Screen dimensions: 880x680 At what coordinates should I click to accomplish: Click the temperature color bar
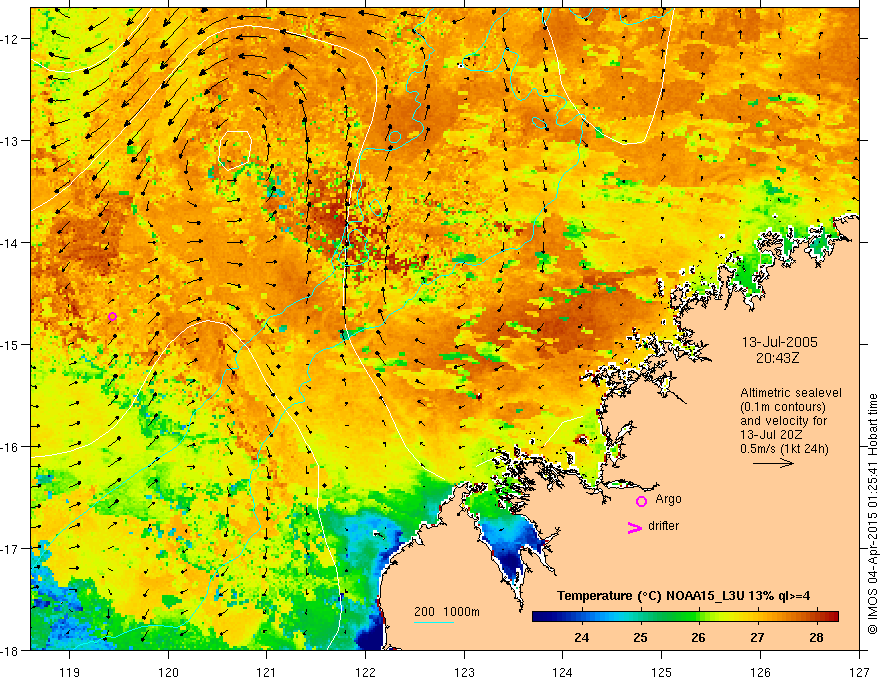pos(685,616)
